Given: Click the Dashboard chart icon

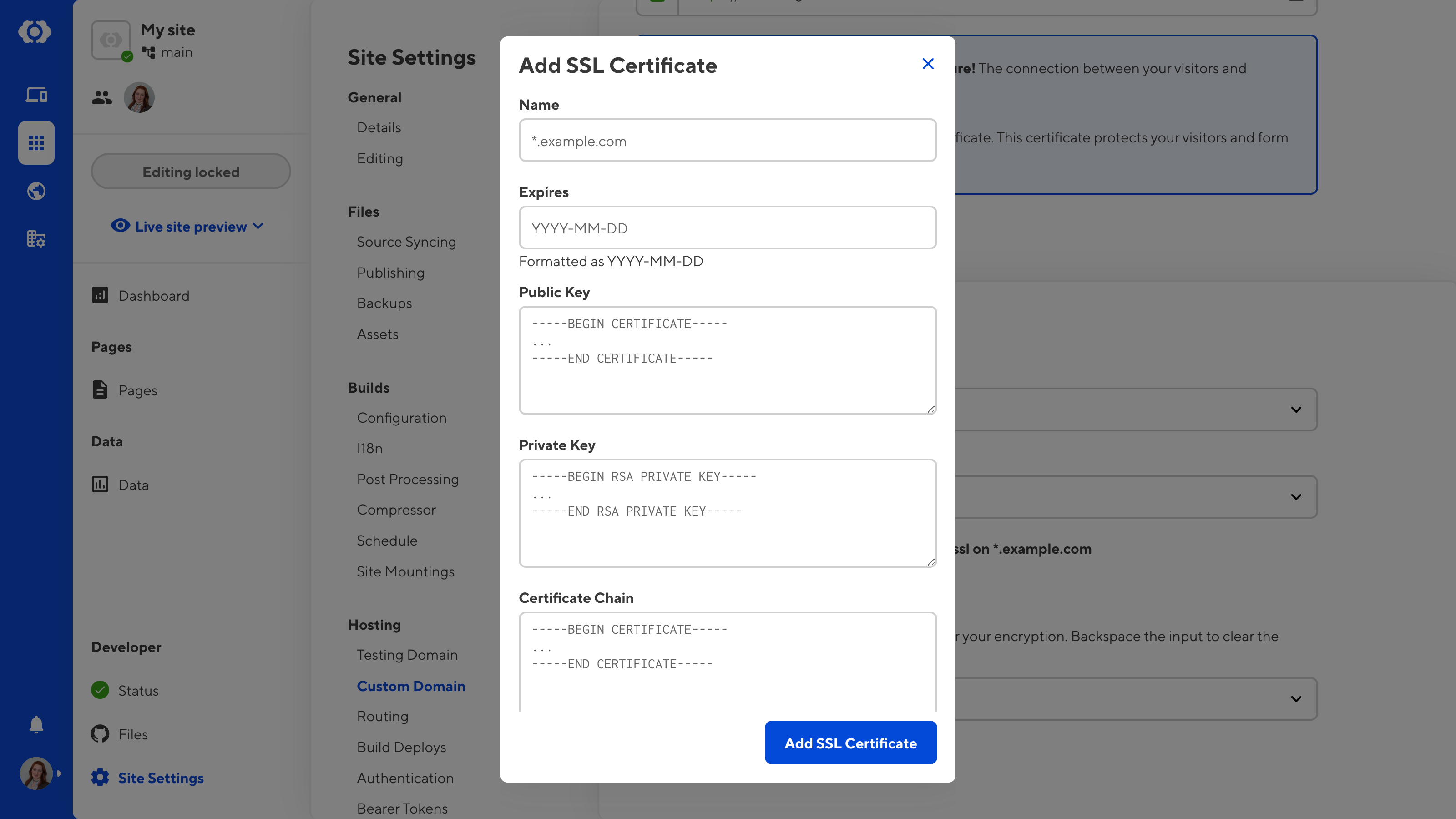Looking at the screenshot, I should tap(100, 295).
